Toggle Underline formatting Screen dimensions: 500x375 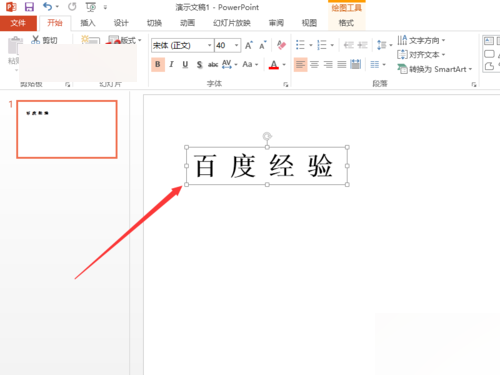pyautogui.click(x=185, y=64)
